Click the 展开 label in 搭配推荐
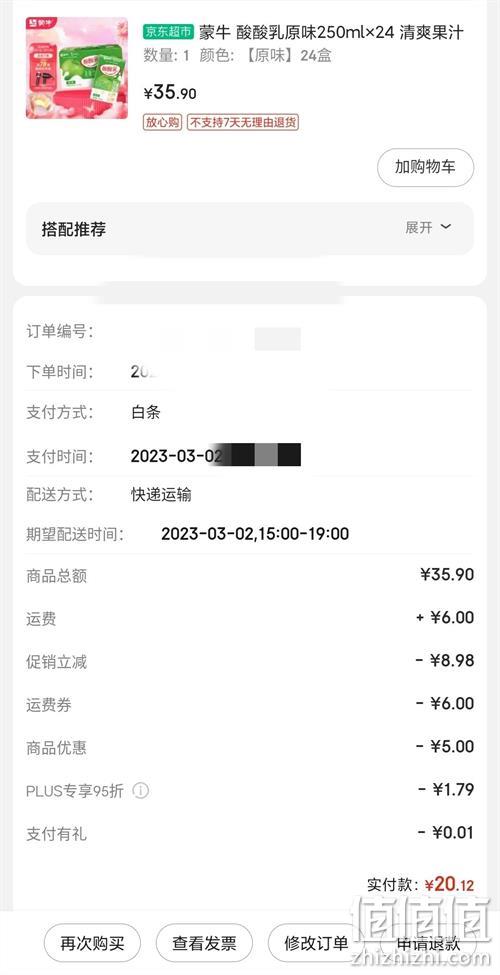500x975 pixels. click(419, 228)
